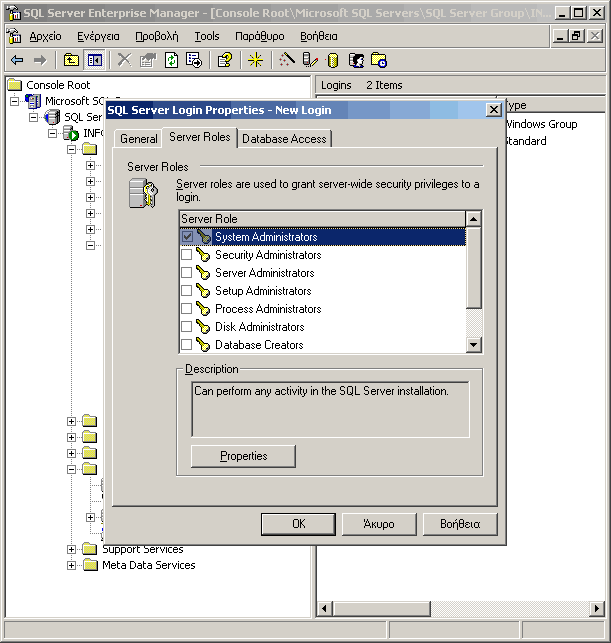Screen dimensions: 611x643
Task: Open the Tools menu
Action: point(207,36)
